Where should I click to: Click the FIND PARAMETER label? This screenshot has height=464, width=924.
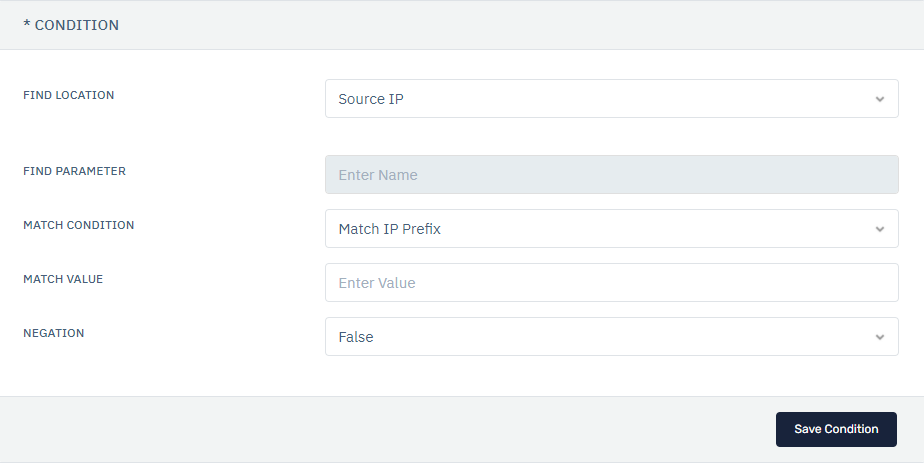[x=74, y=171]
